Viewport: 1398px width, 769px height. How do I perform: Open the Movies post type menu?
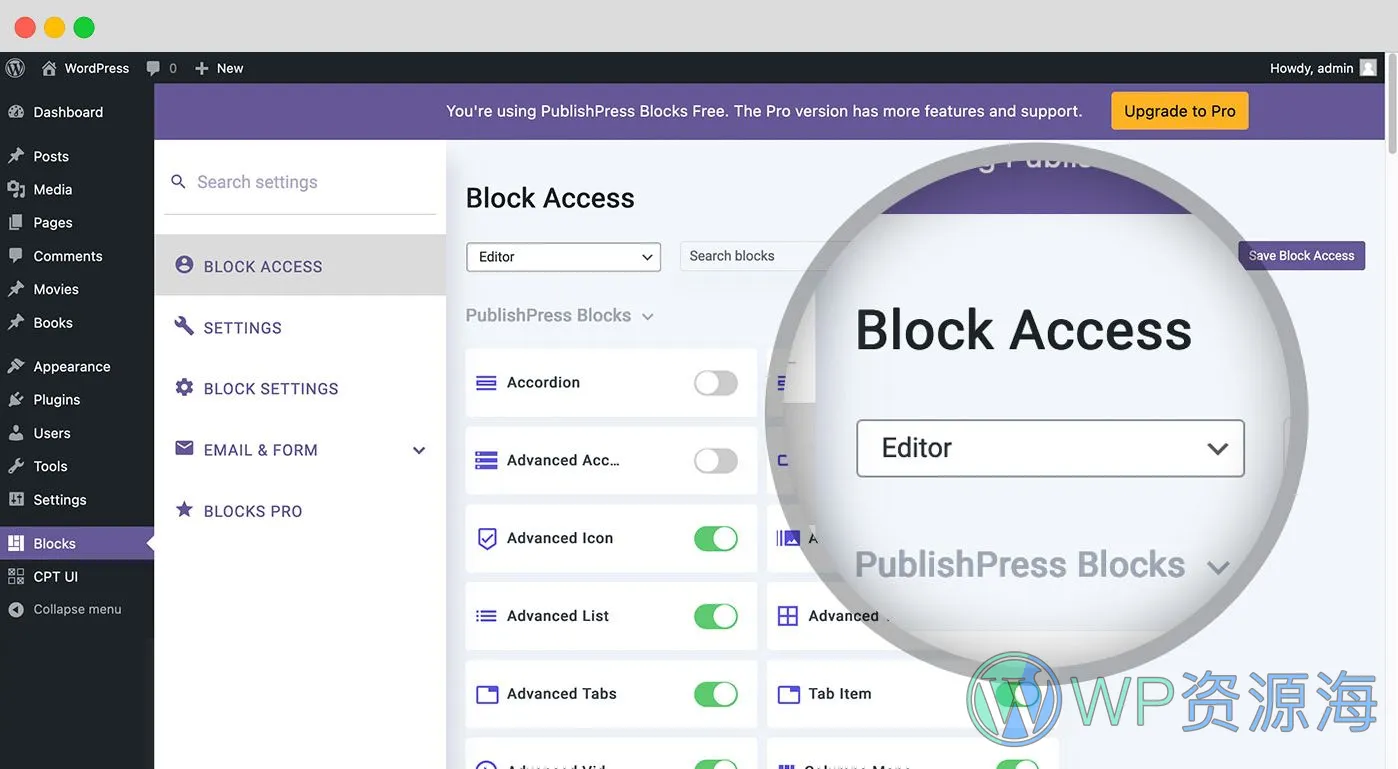pos(77,289)
